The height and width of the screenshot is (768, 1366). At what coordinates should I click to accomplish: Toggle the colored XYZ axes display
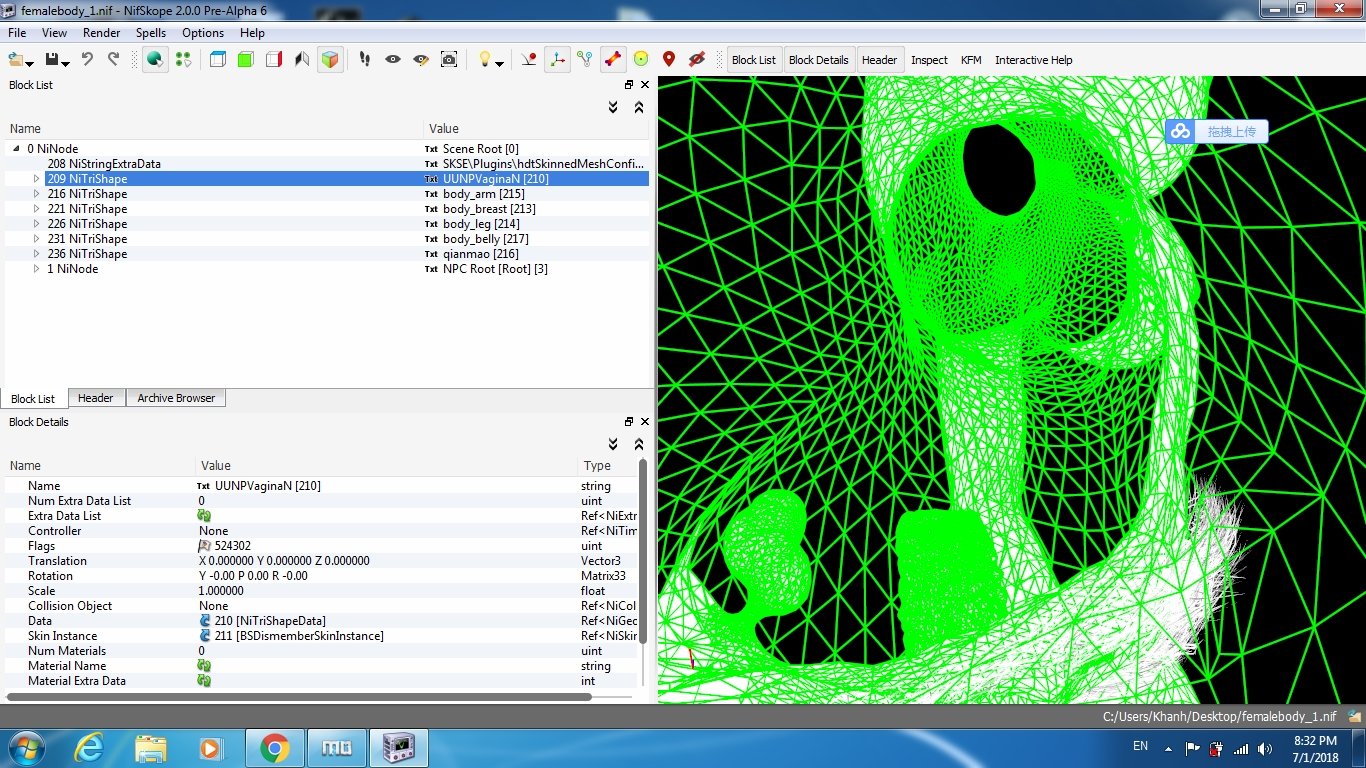pos(557,60)
